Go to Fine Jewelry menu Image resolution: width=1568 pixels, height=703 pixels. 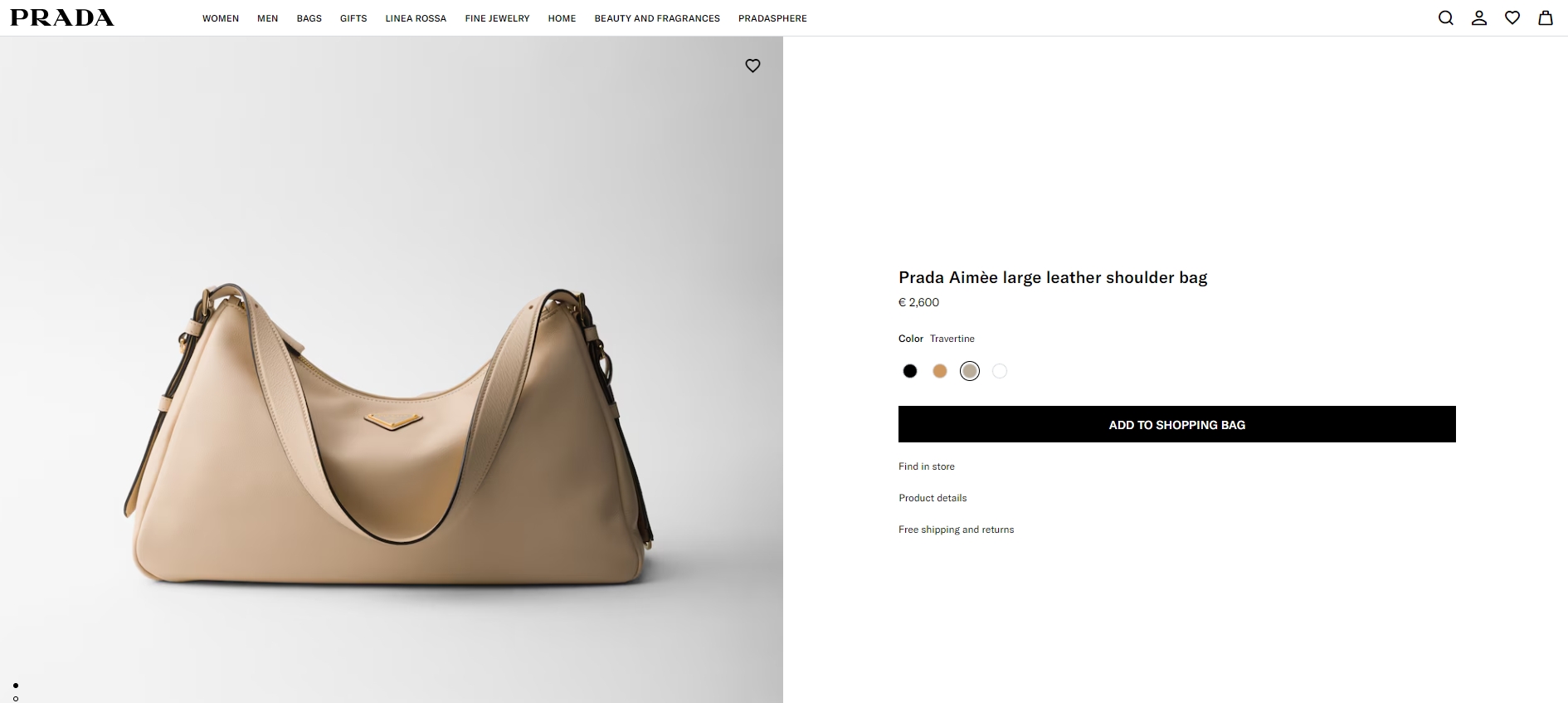[497, 18]
